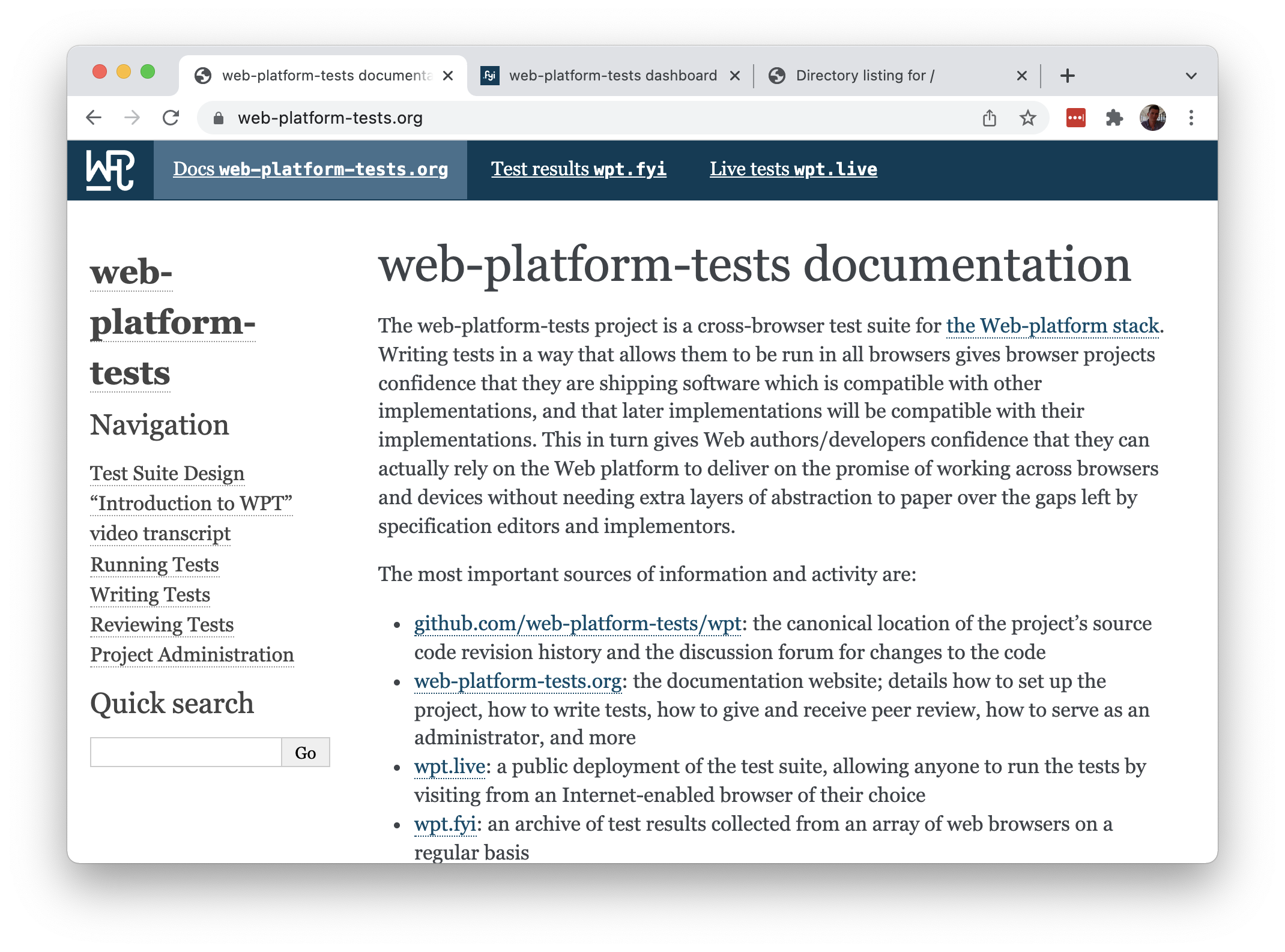Open the red extension icon
Image resolution: width=1285 pixels, height=952 pixels.
(x=1075, y=118)
